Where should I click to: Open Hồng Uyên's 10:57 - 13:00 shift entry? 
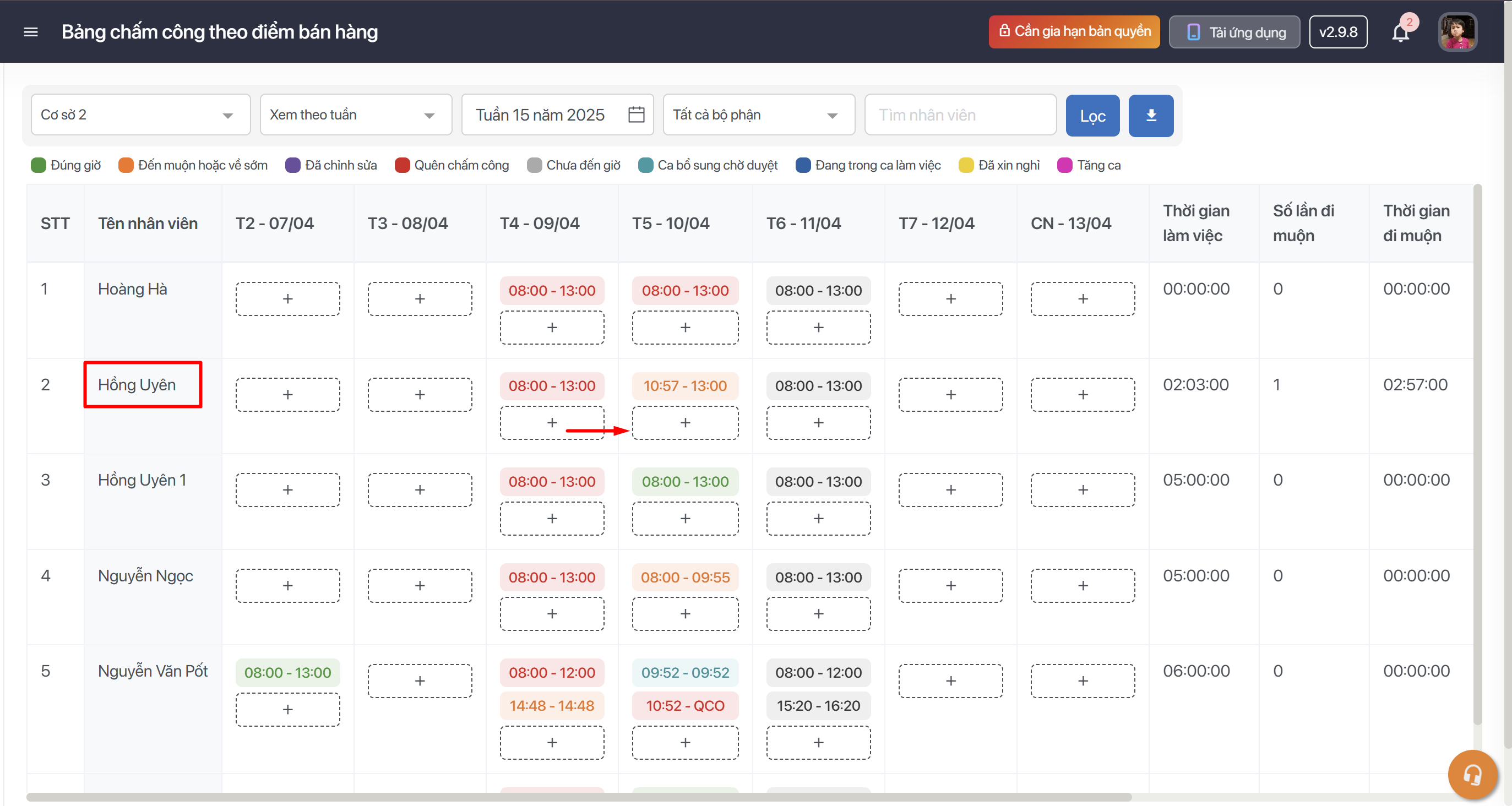point(685,386)
